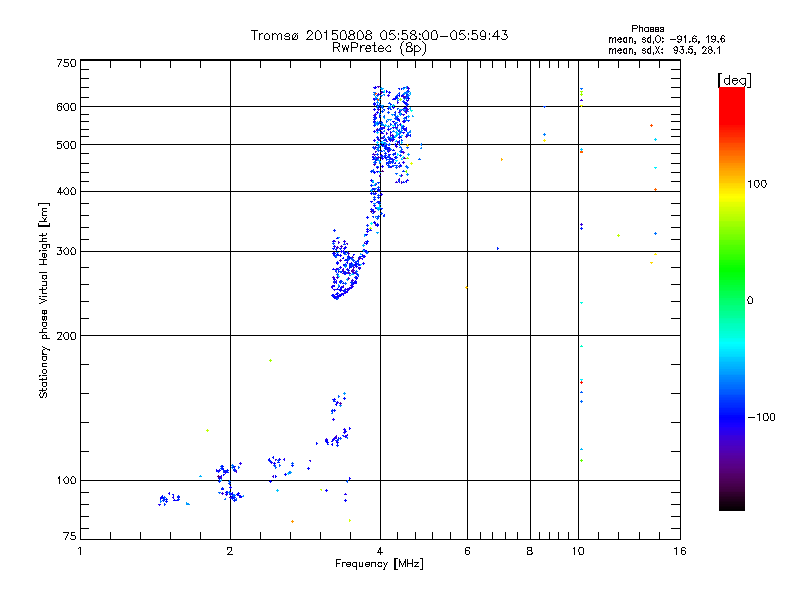The width and height of the screenshot is (800, 600).
Task: Click the y-axis tick label '100'
Action: [66, 481]
